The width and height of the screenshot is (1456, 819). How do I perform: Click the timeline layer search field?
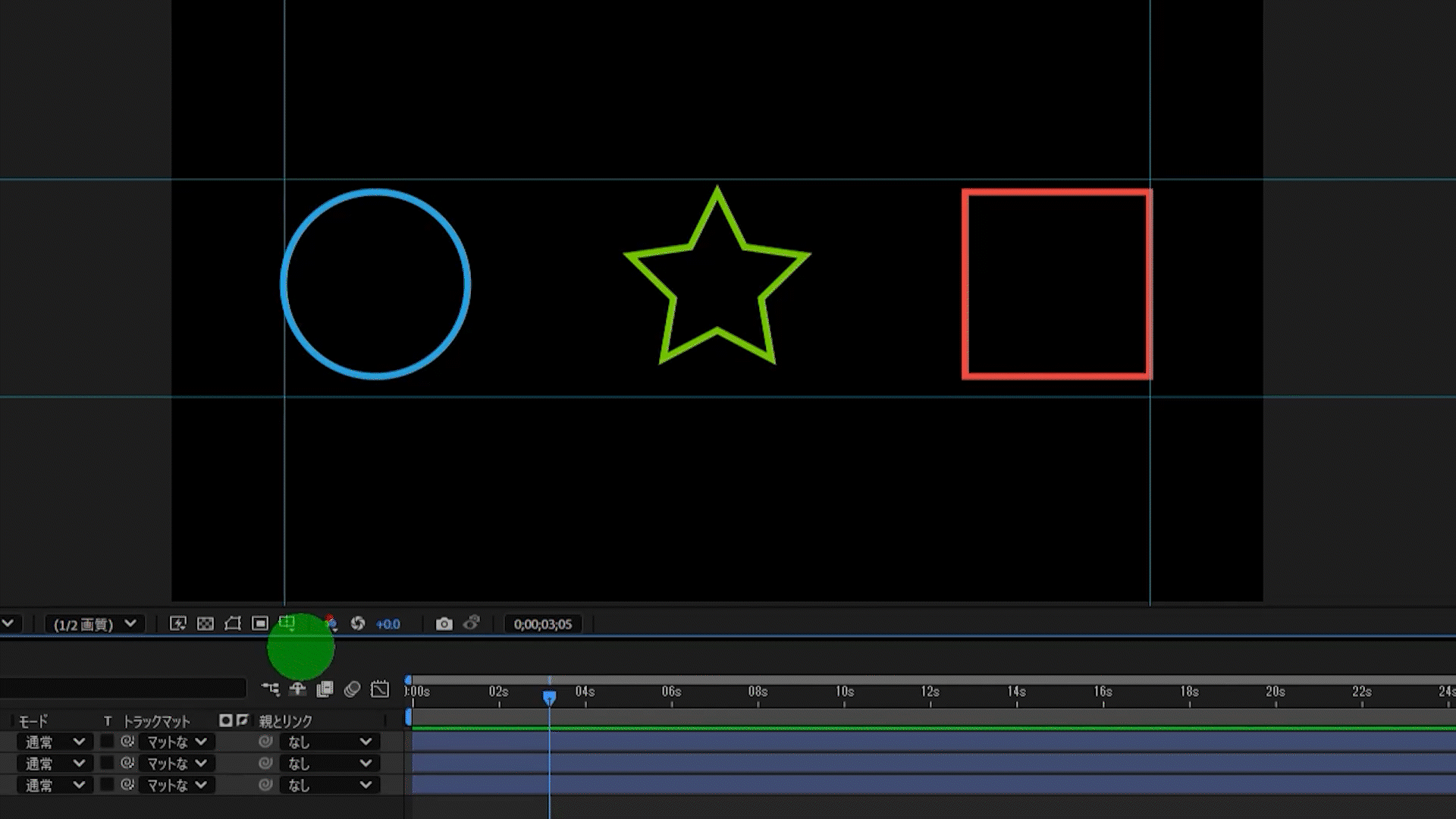point(123,689)
